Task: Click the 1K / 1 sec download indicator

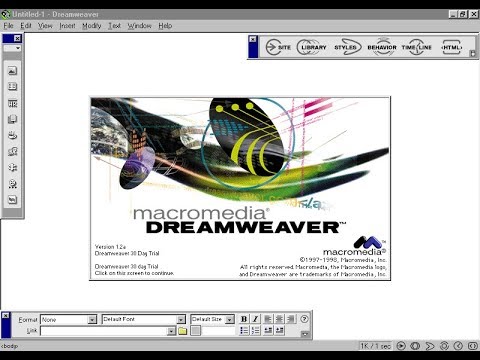Action: click(x=375, y=346)
